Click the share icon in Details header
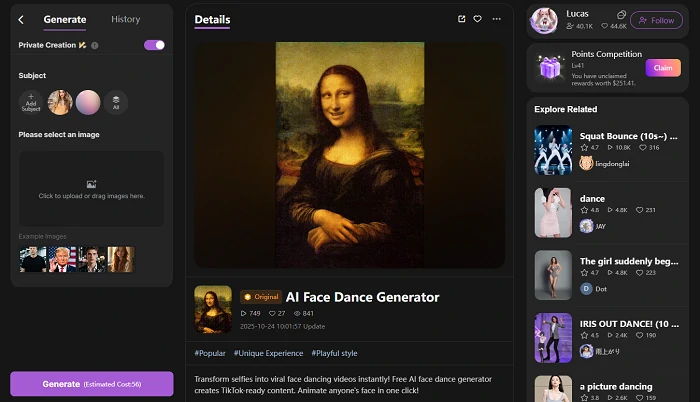700x402 pixels. click(462, 19)
